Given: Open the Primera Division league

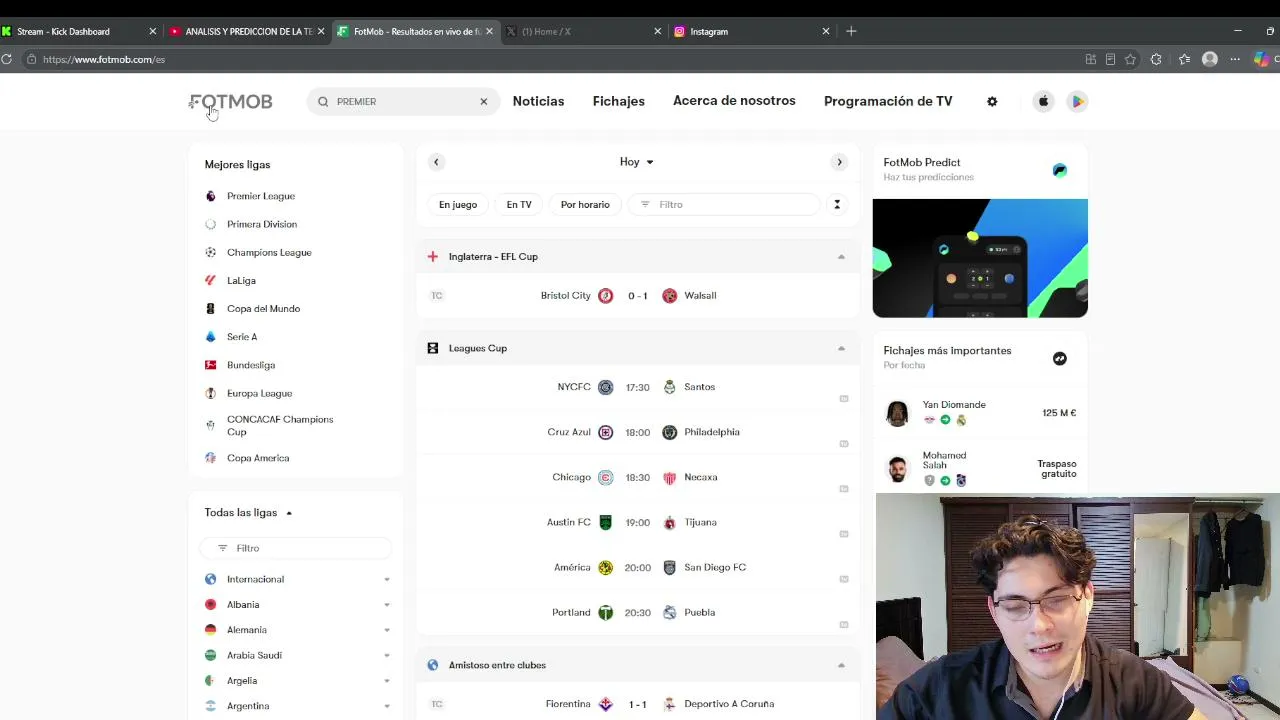Looking at the screenshot, I should point(262,224).
